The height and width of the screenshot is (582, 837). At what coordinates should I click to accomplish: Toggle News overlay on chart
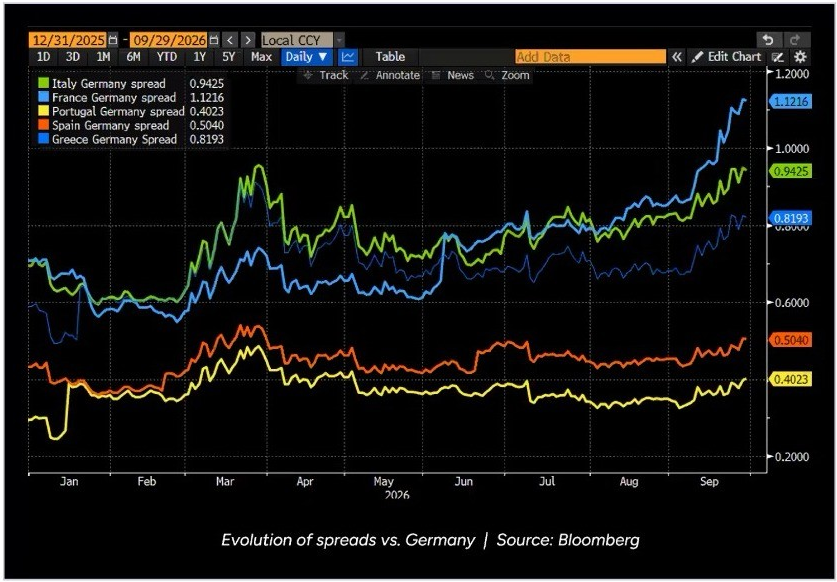452,75
